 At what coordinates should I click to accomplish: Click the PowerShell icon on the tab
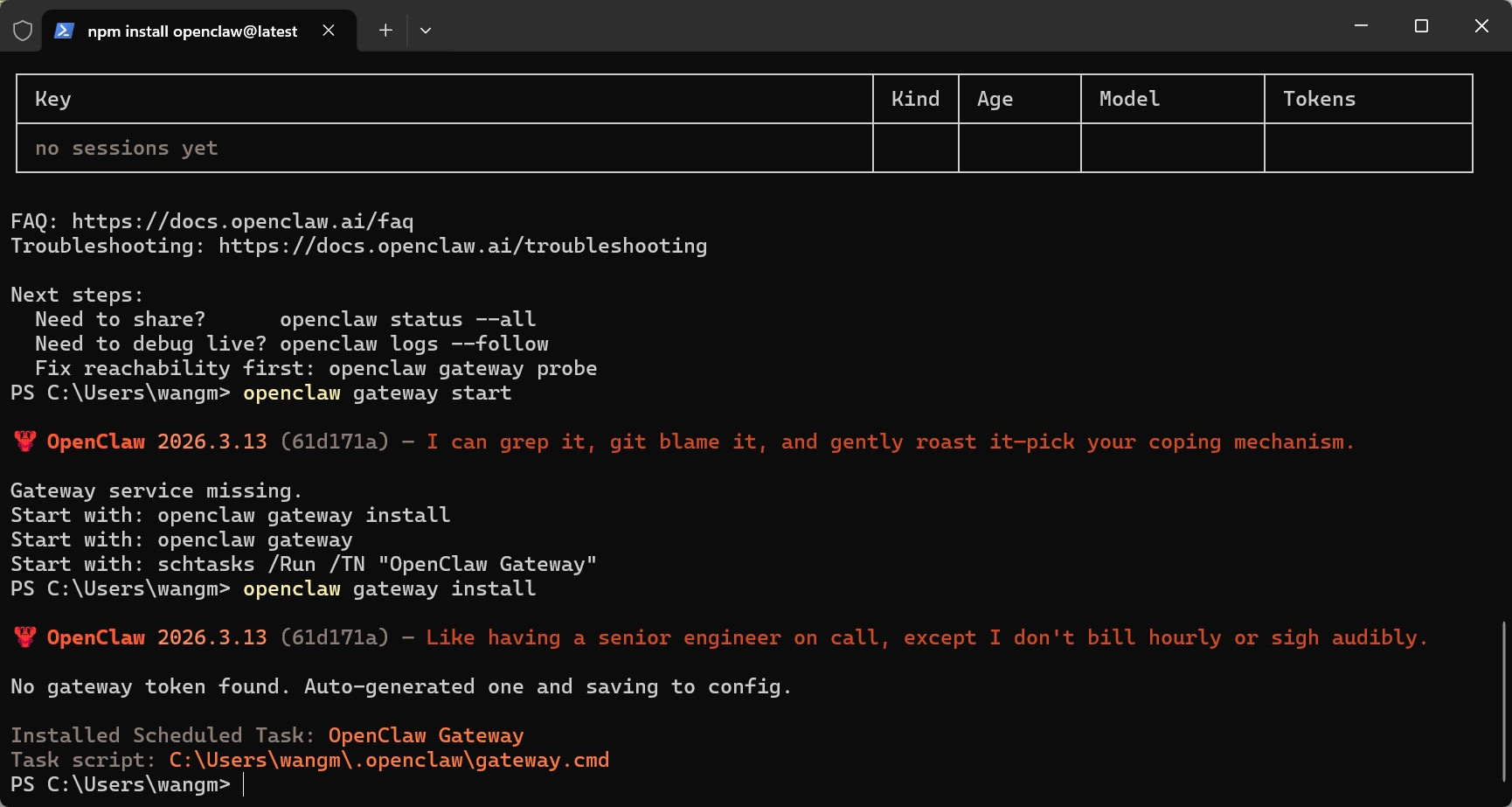(x=64, y=31)
